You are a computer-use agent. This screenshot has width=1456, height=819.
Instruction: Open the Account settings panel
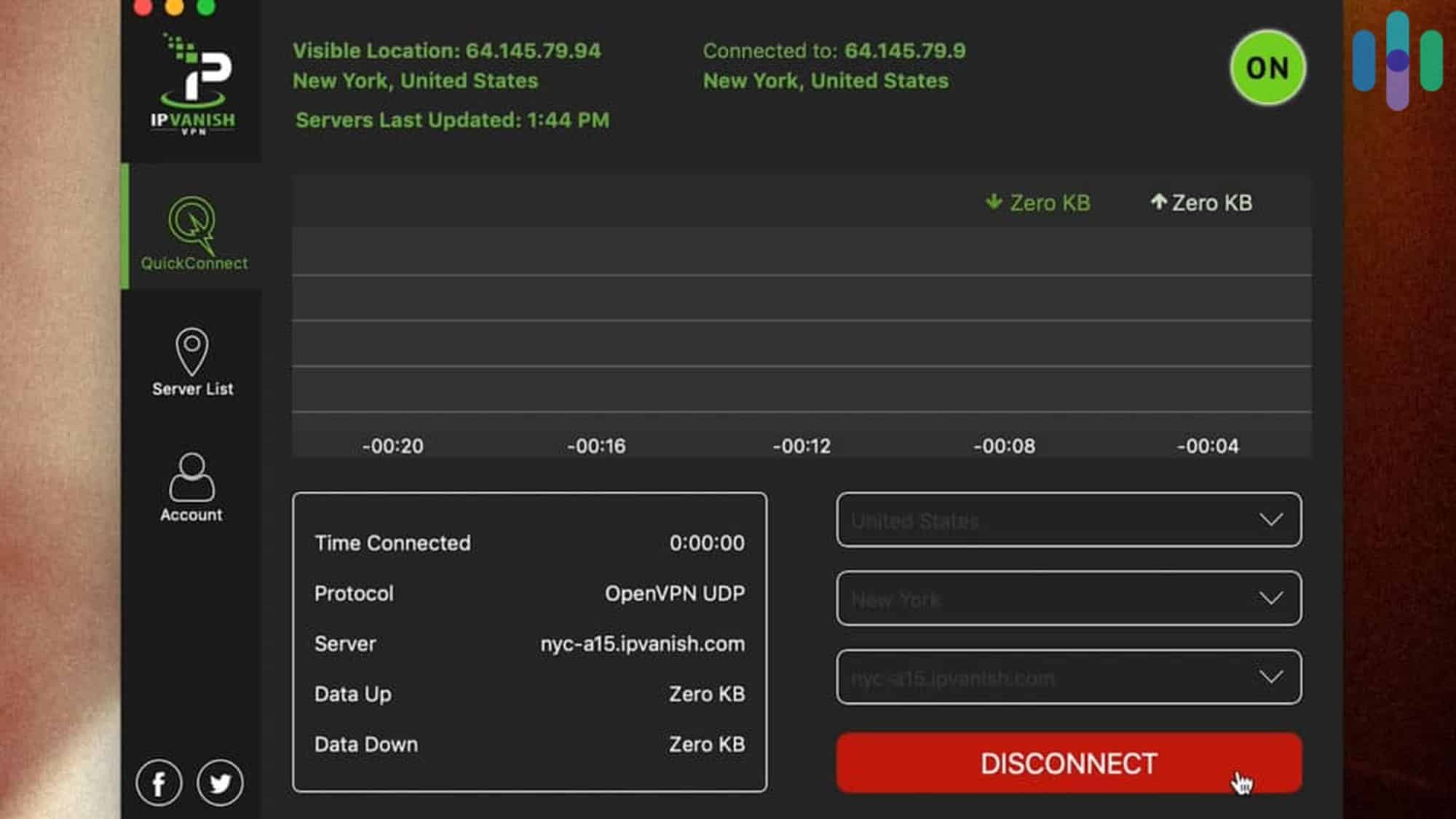click(x=191, y=487)
